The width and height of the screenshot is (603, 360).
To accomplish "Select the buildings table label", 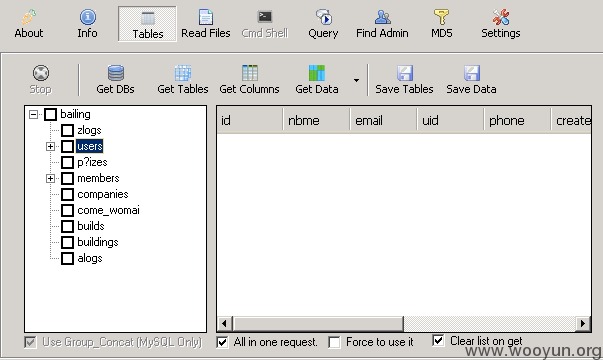I will [98, 242].
